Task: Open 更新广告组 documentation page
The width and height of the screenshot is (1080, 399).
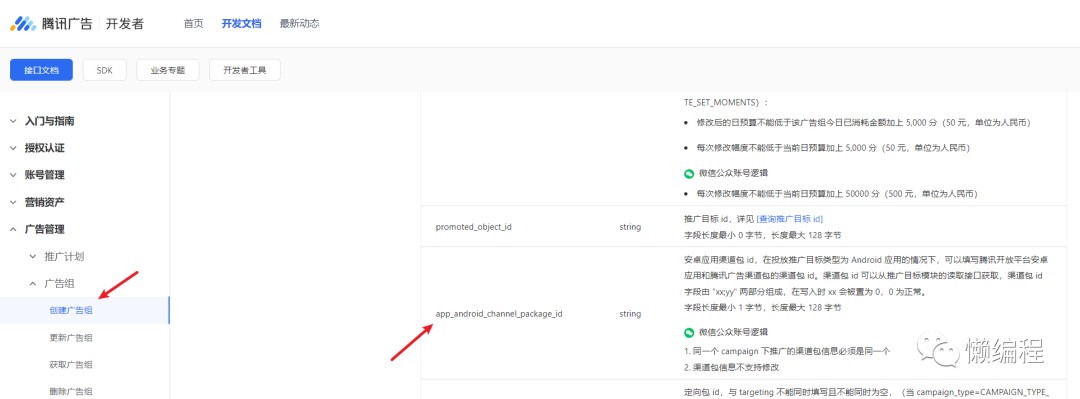Action: (71, 337)
